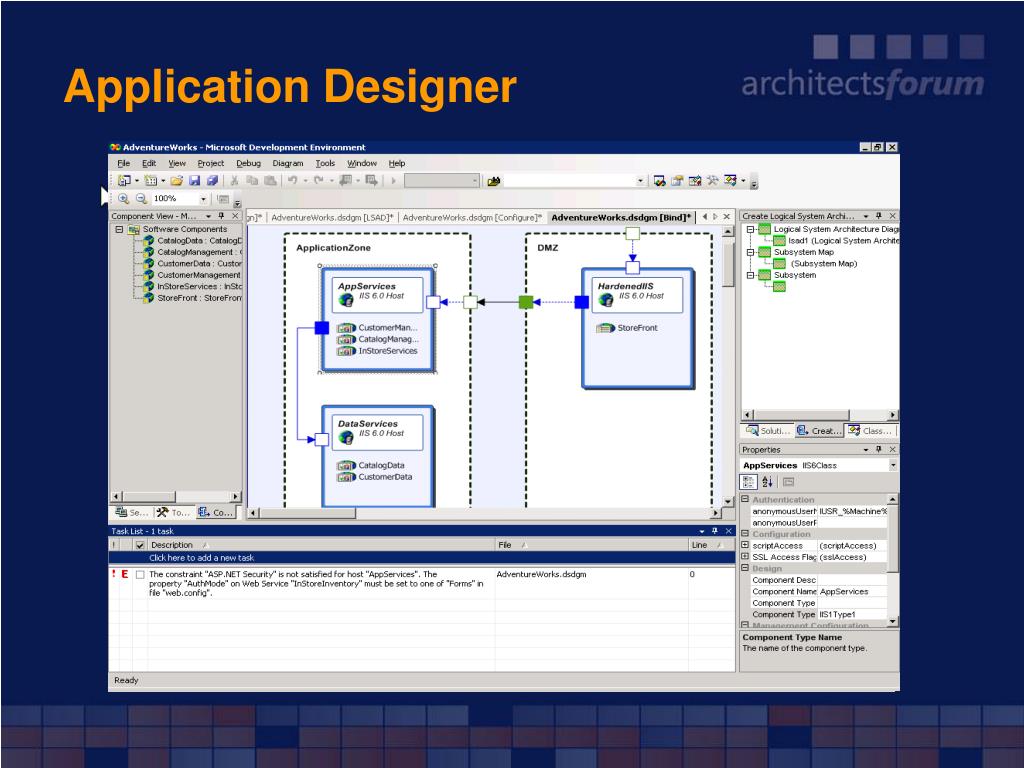The width and height of the screenshot is (1024, 768).
Task: Open the Diagram menu
Action: (x=288, y=163)
